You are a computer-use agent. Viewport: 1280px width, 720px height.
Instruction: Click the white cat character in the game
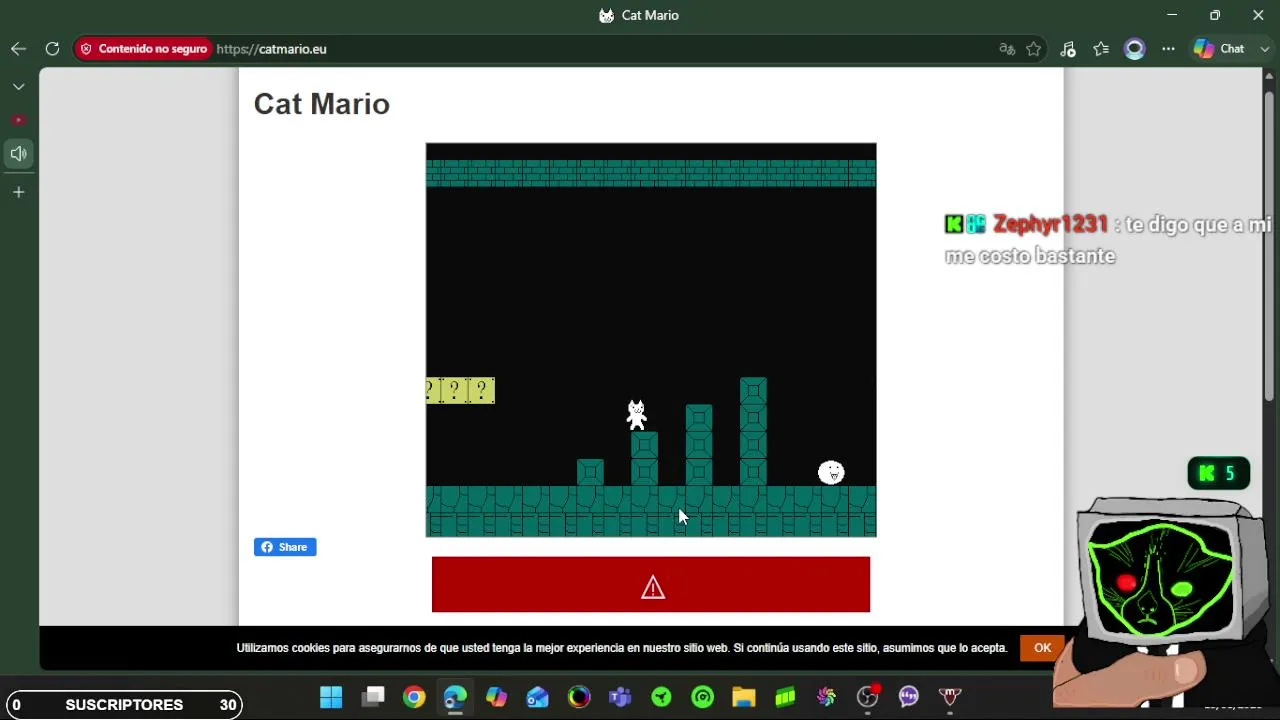[x=636, y=414]
